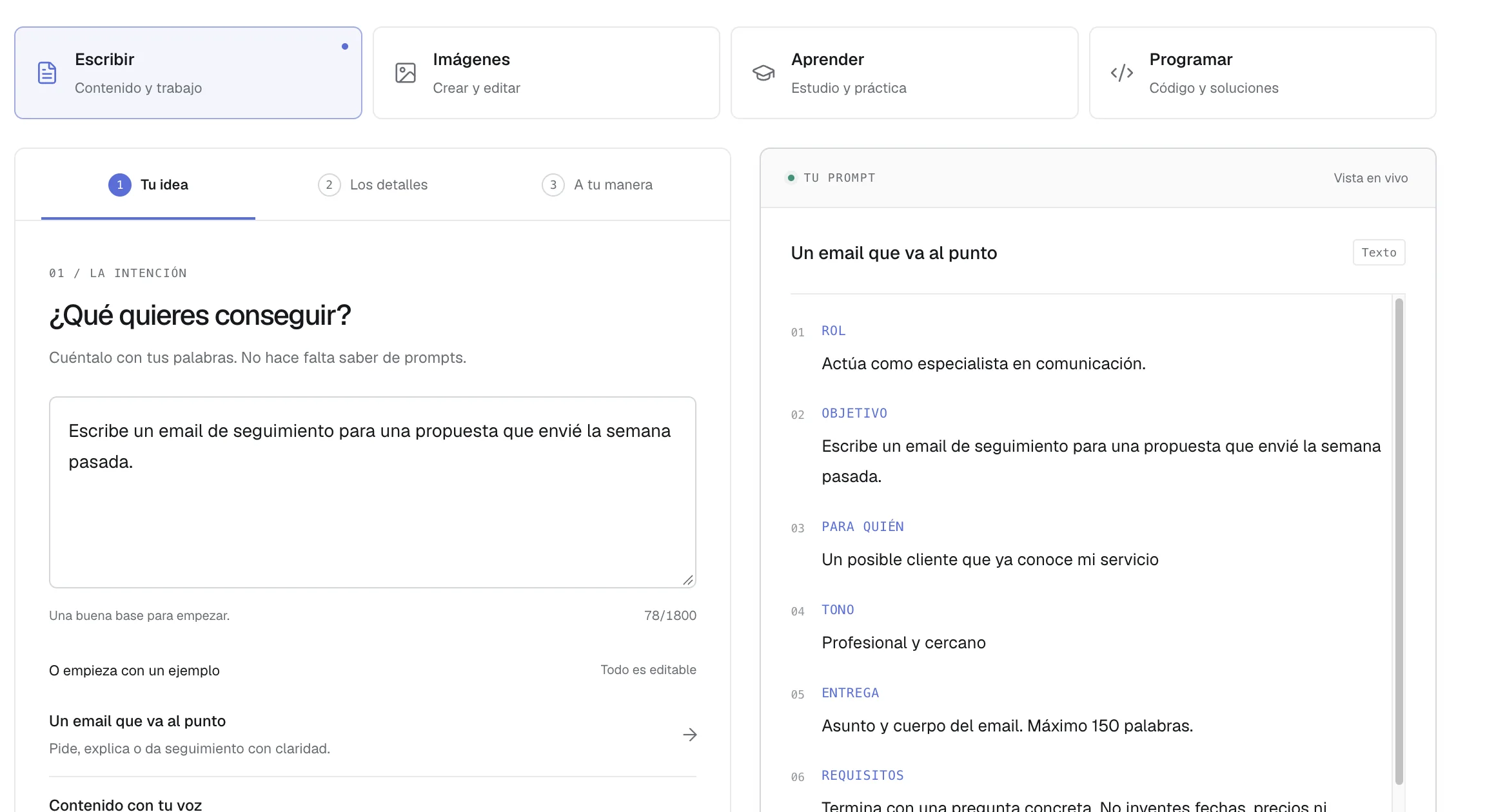Click the '01 / LA INTENCIÓN' label

pyautogui.click(x=118, y=273)
